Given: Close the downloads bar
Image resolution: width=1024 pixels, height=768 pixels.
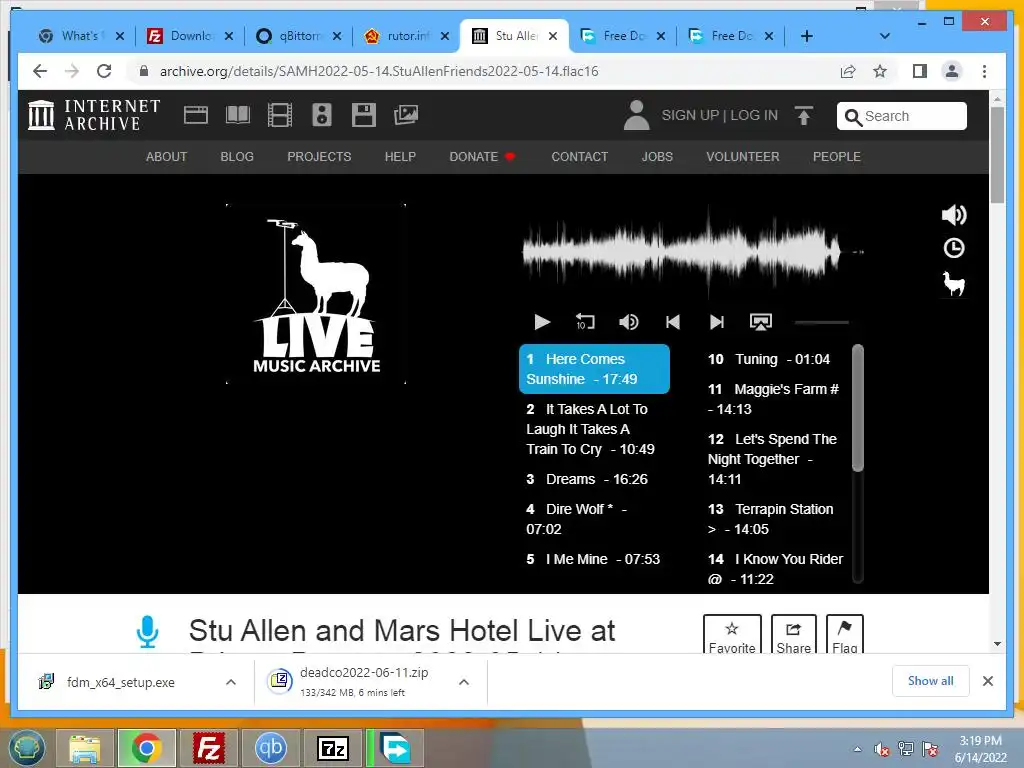Looking at the screenshot, I should pos(988,681).
